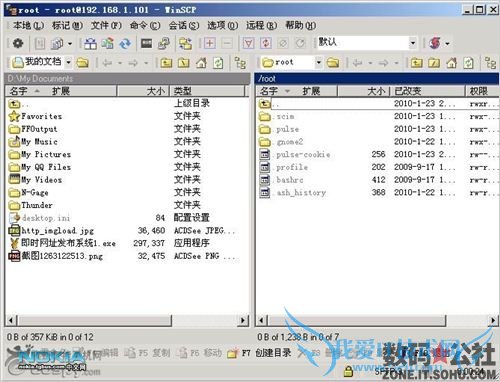Select http_imgload.jpg file

click(51, 230)
